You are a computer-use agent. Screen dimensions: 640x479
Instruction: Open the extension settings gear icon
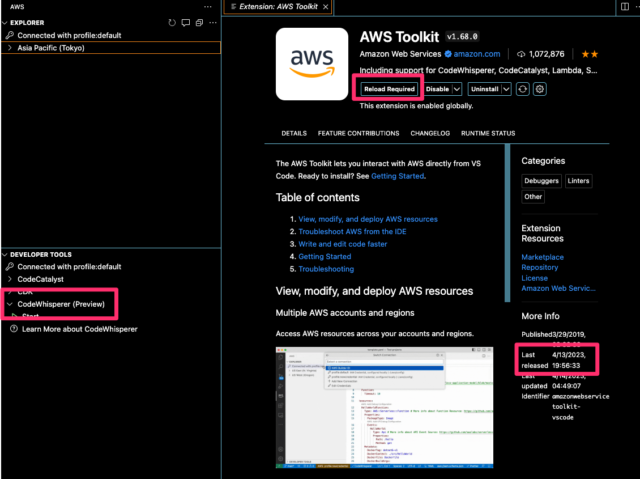540,89
